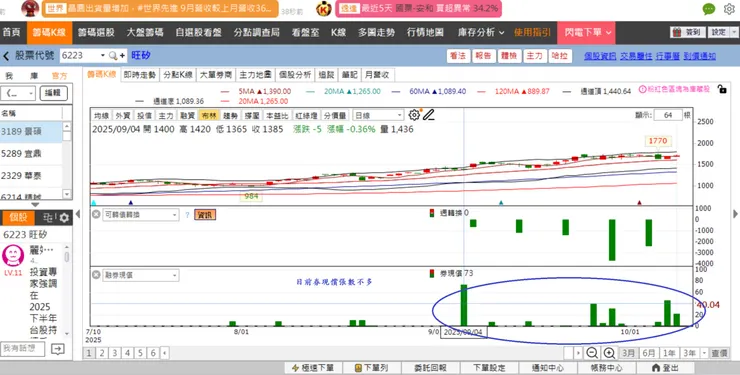The height and width of the screenshot is (375, 740).
Task: Toggle the 外資 overlay
Action: tap(123, 116)
